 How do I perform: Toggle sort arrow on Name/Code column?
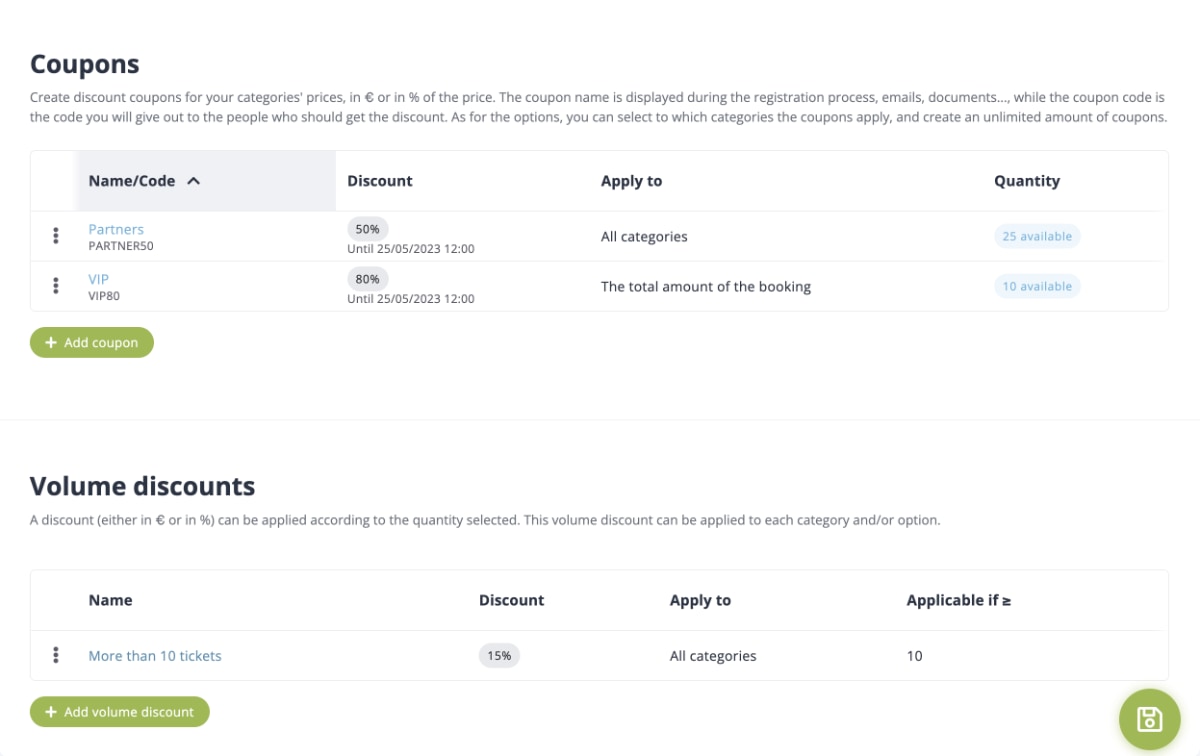coord(194,181)
